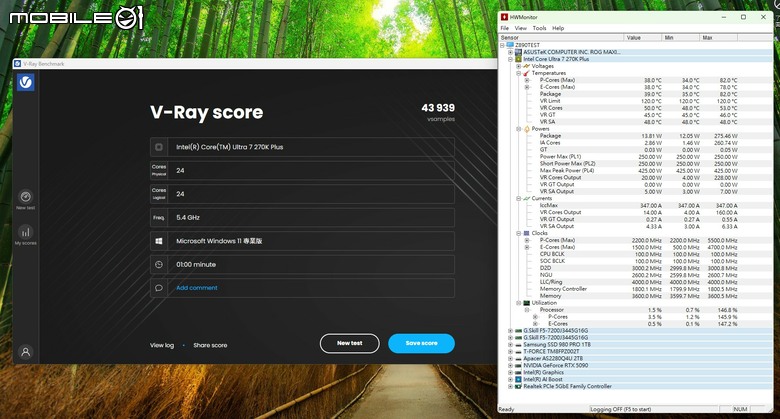
Task: Expand the Intel(R) Graphics node
Action: click(x=510, y=372)
